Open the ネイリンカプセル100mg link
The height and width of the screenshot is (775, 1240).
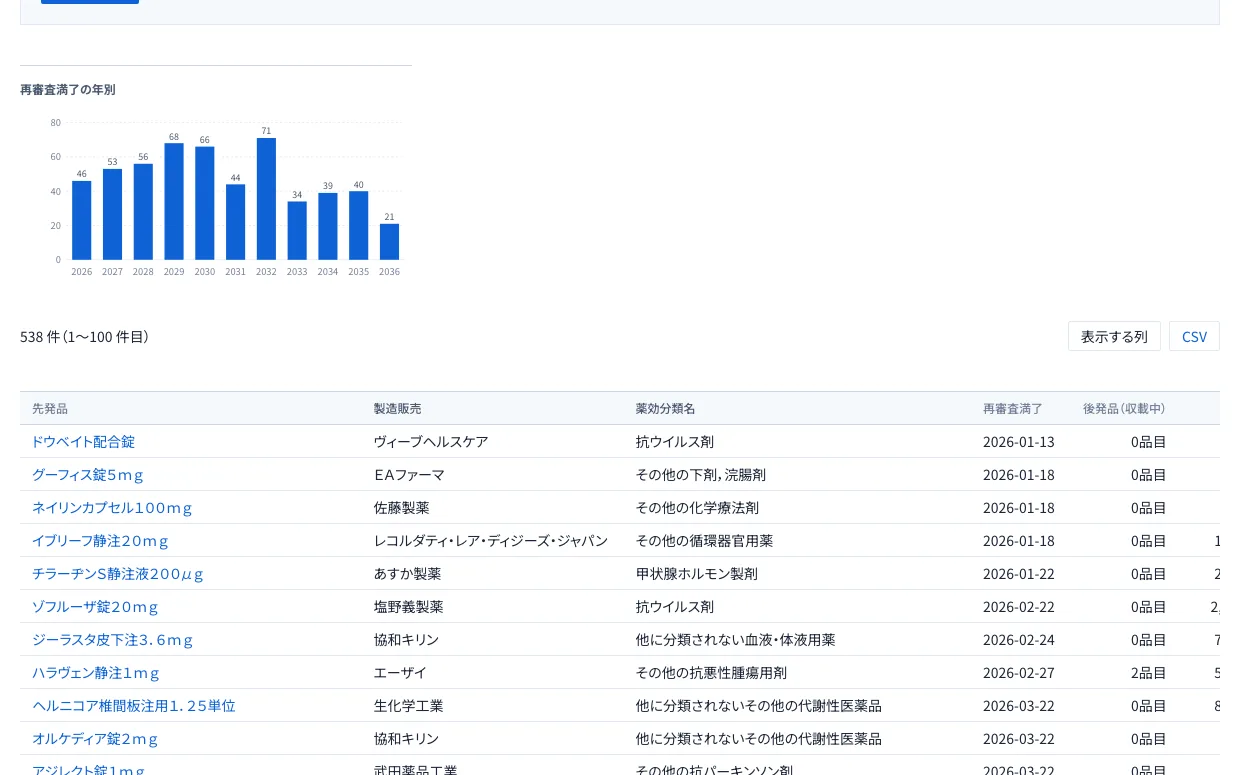pos(112,507)
